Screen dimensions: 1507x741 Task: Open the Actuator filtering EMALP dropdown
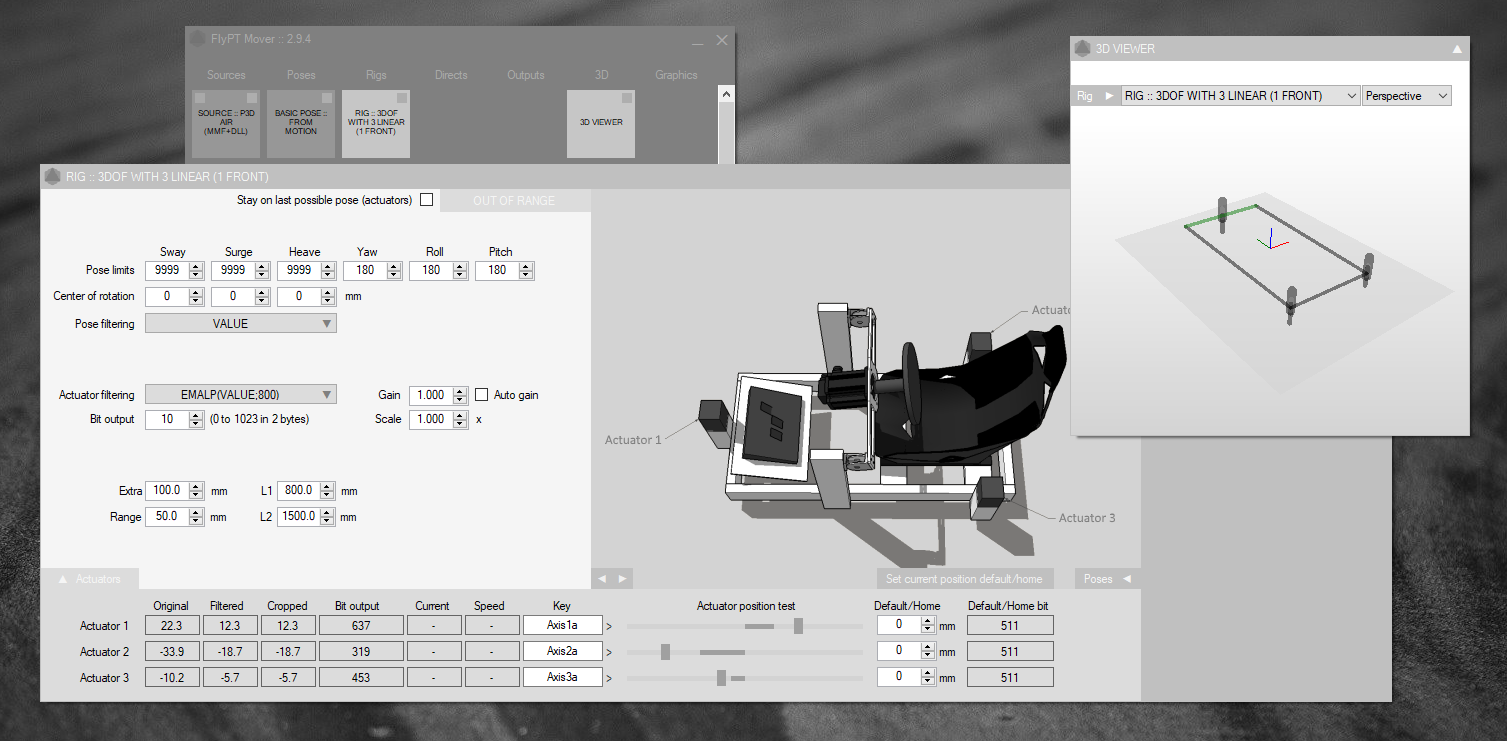tap(241, 395)
